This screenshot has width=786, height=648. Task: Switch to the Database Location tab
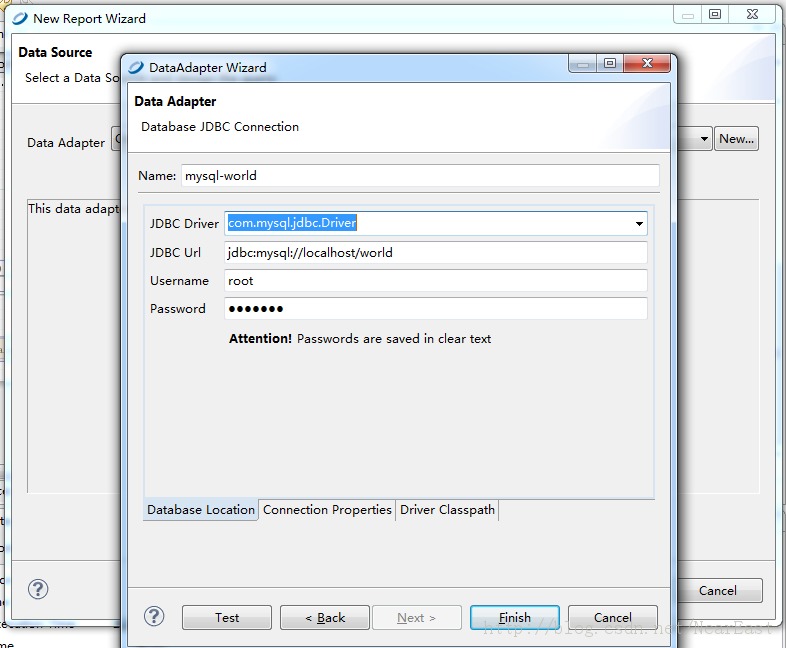coord(201,510)
